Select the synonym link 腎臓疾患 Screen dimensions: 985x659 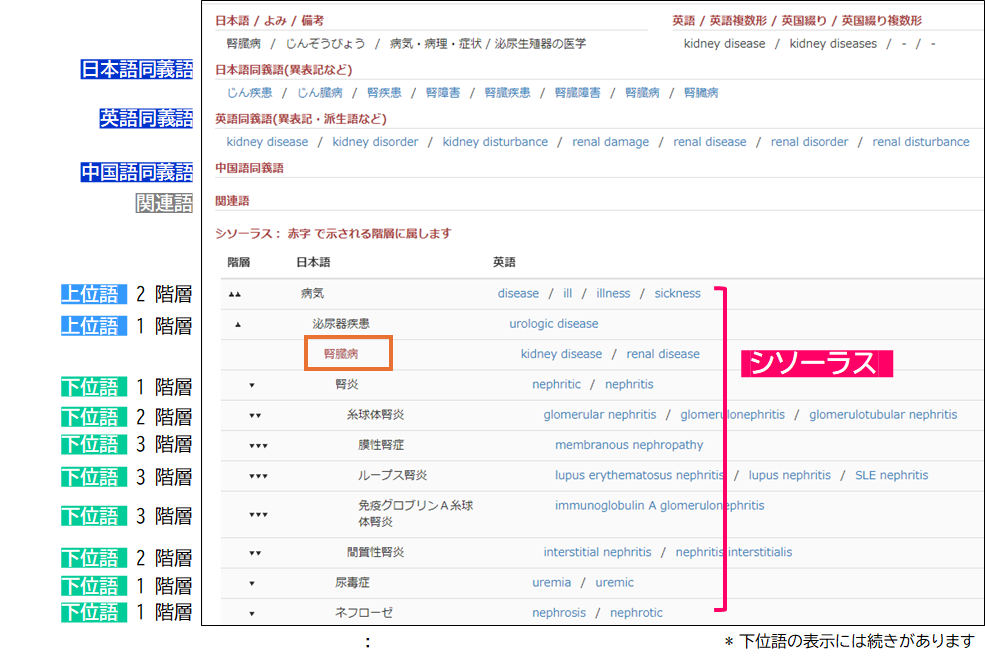[508, 93]
